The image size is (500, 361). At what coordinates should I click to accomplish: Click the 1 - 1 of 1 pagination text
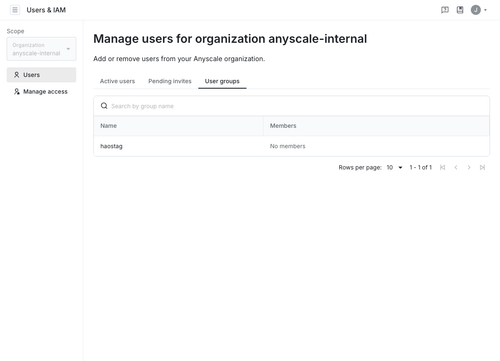420,167
